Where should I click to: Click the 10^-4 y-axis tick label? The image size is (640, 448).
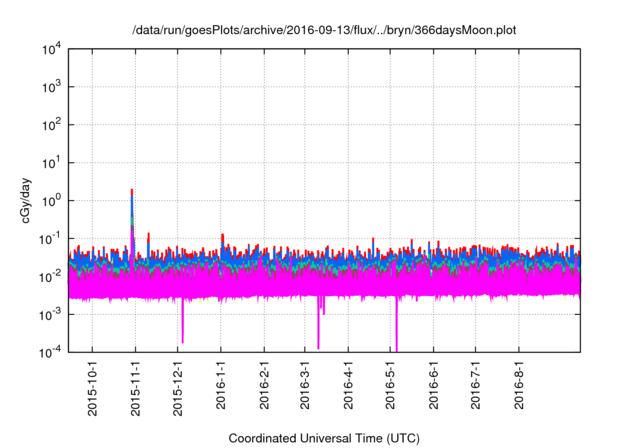point(50,352)
